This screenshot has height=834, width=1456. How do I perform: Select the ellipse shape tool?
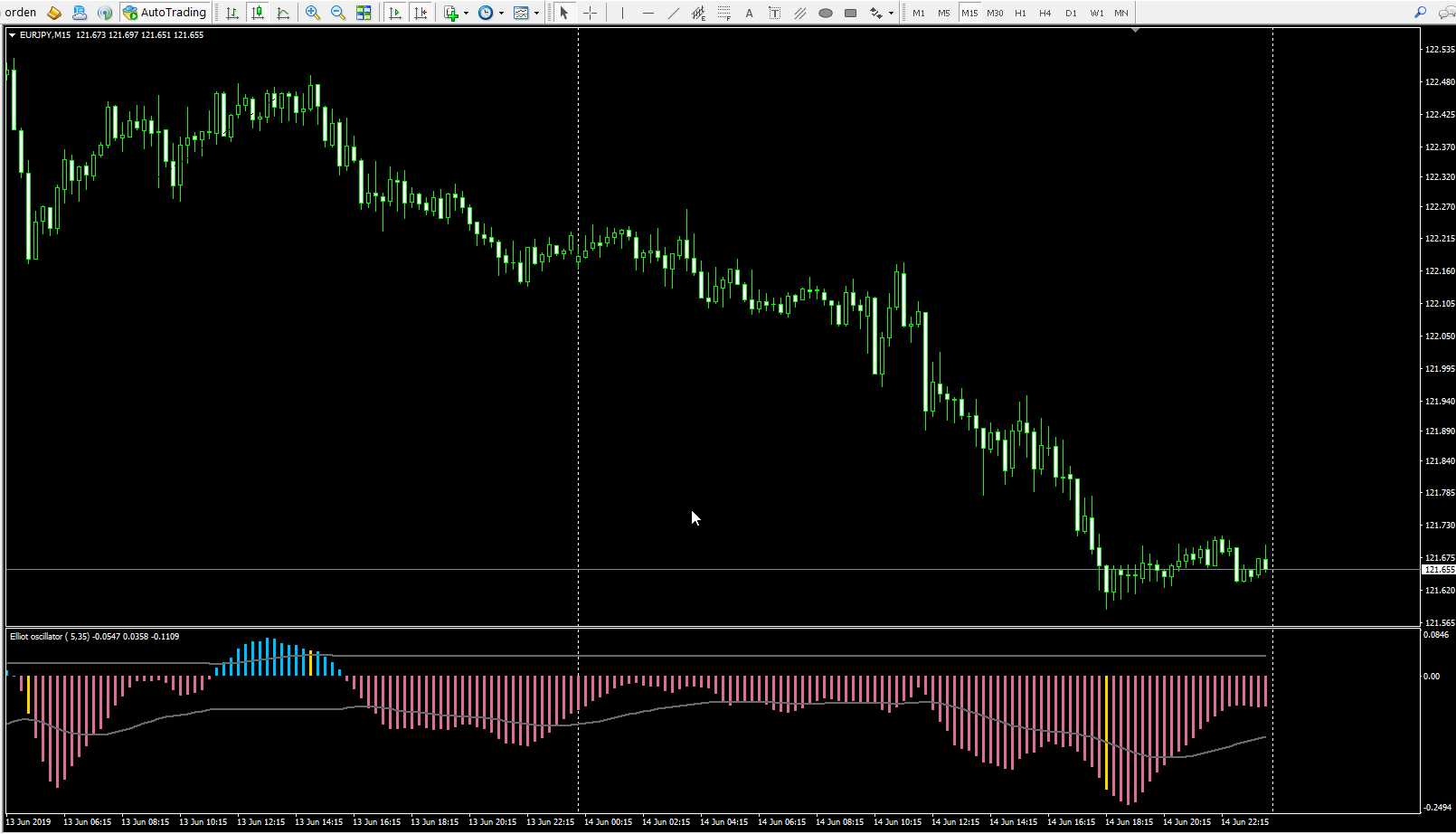[825, 13]
